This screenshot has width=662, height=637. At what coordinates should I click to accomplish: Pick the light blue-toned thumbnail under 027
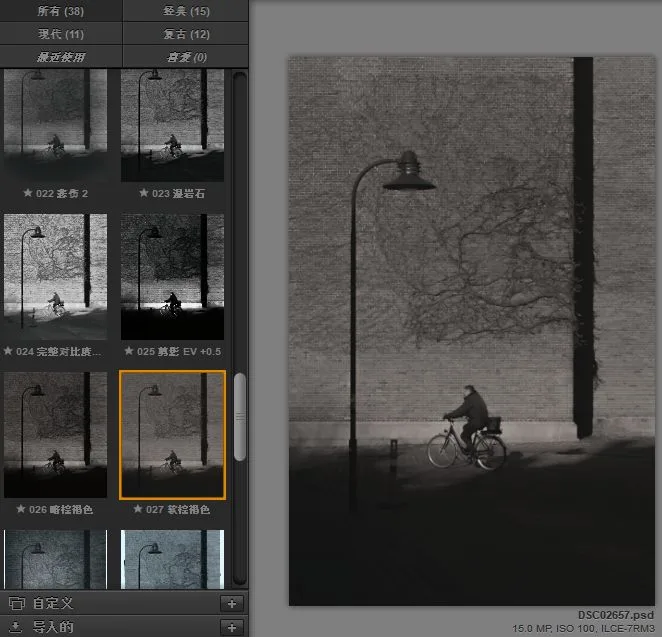click(x=172, y=559)
